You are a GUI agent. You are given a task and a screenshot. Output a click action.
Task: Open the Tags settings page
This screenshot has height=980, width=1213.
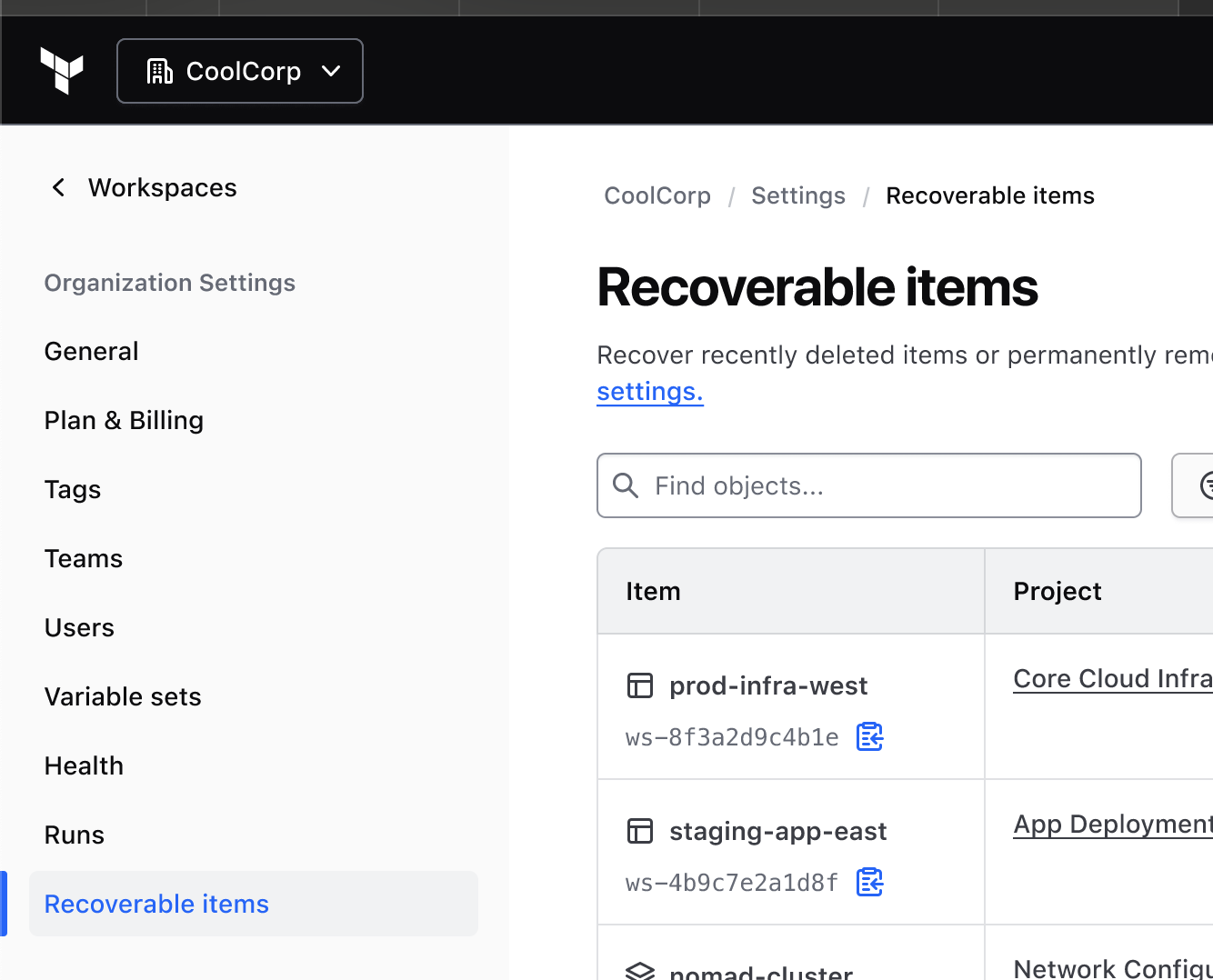coord(73,490)
